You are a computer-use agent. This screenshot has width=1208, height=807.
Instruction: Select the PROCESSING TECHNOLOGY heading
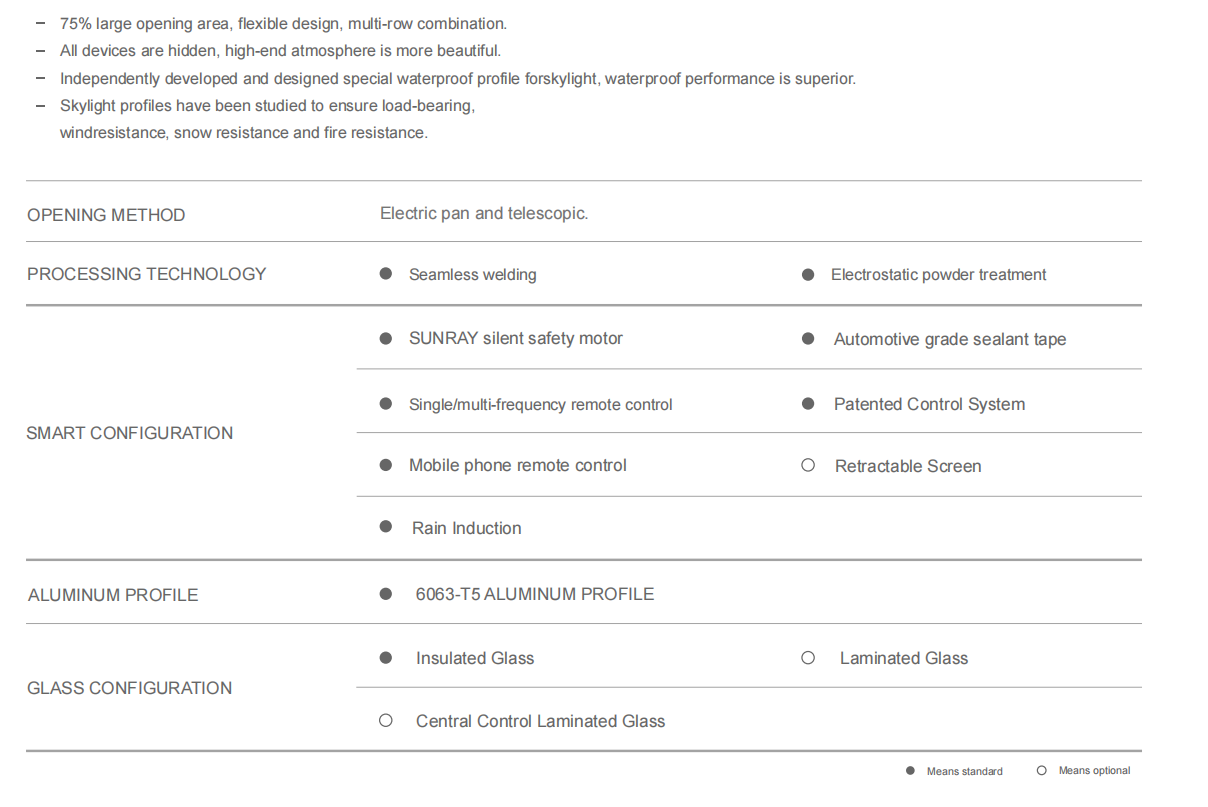coord(147,274)
